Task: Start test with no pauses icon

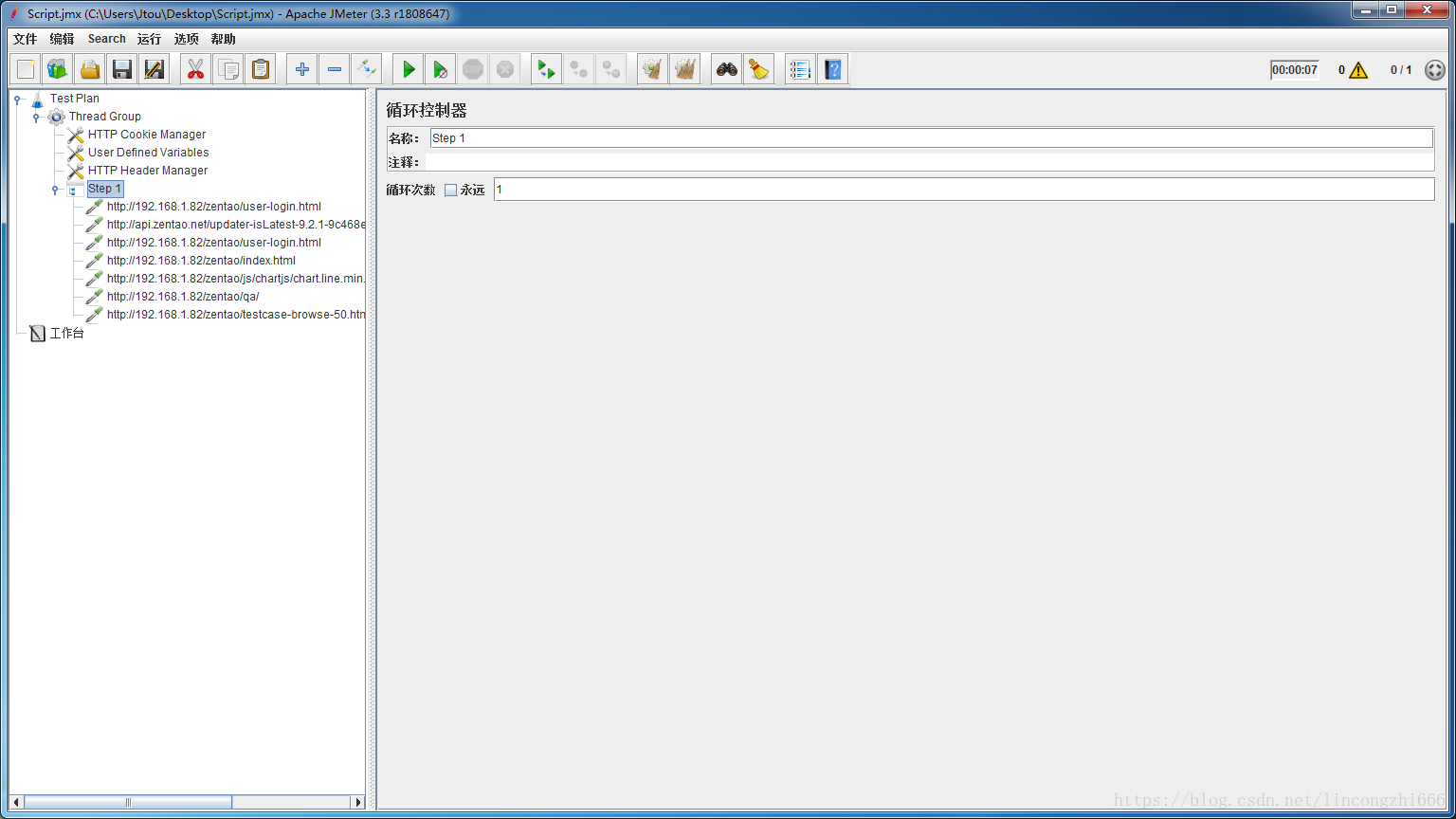Action: [441, 69]
